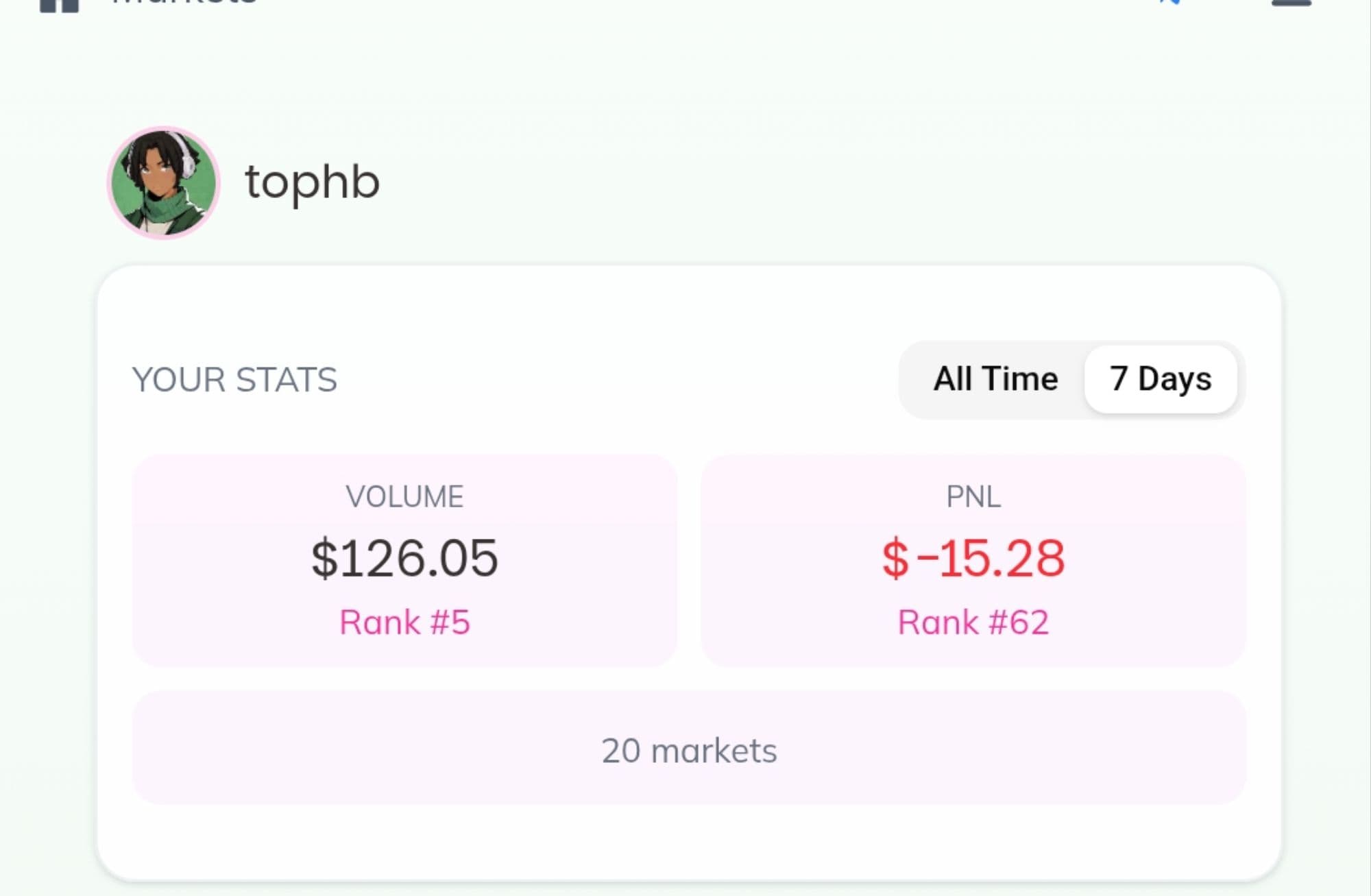Open the hamburger menu icon at top right

coord(1291,3)
